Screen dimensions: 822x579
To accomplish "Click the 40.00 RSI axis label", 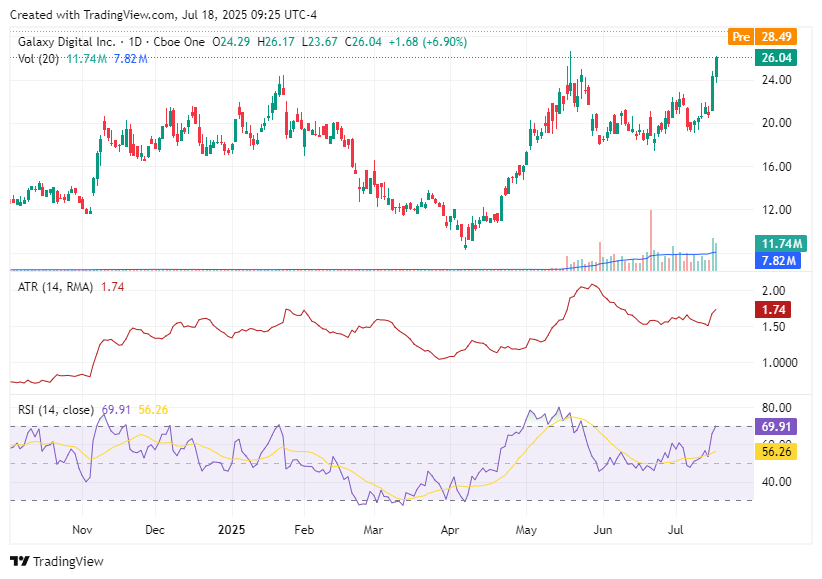I will click(776, 481).
